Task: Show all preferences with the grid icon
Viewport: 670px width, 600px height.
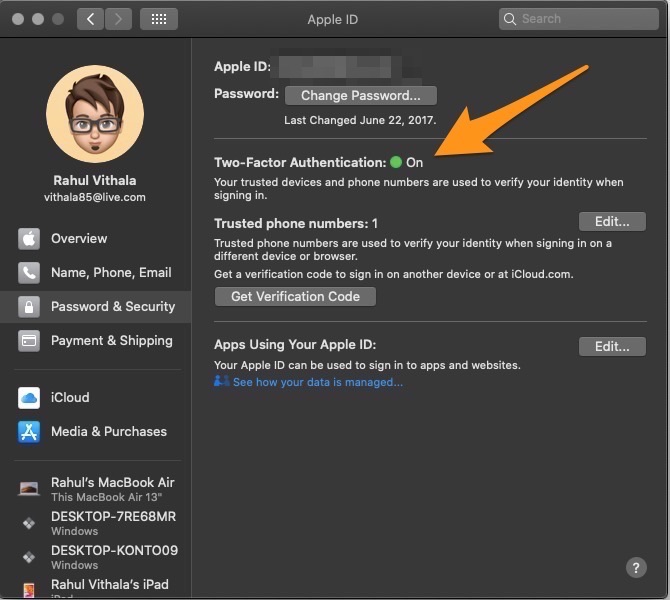Action: pyautogui.click(x=159, y=19)
